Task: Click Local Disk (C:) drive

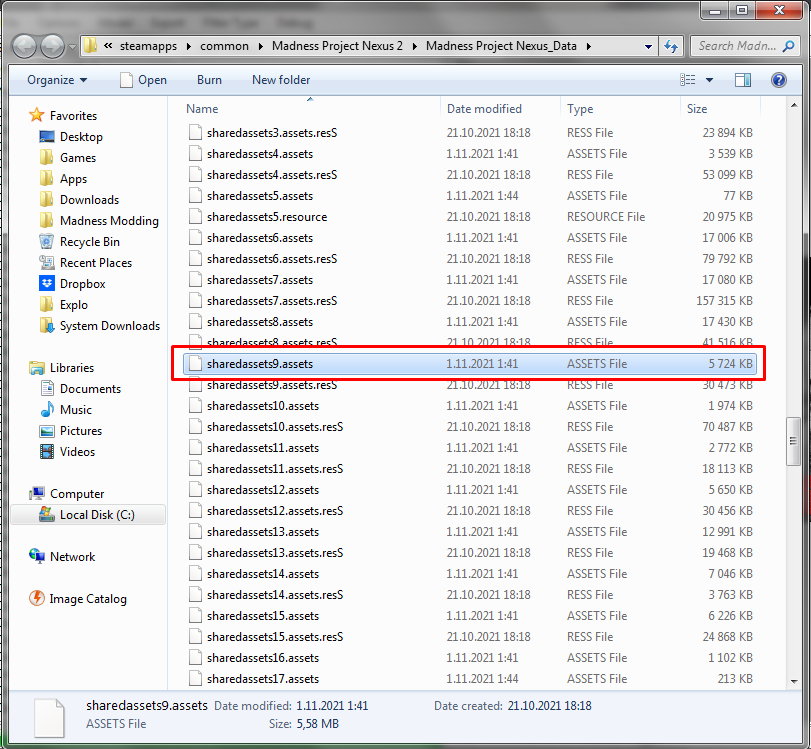Action: (96, 515)
